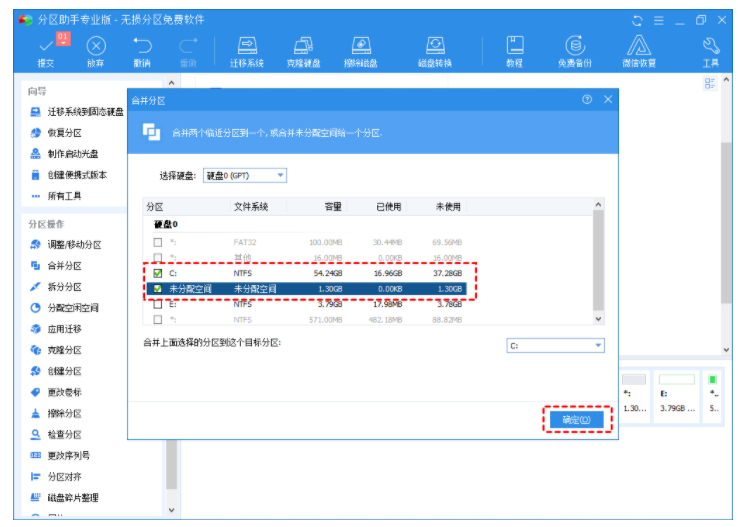Click 所有工具 in the wizard panel
The height and width of the screenshot is (527, 738).
tap(63, 196)
